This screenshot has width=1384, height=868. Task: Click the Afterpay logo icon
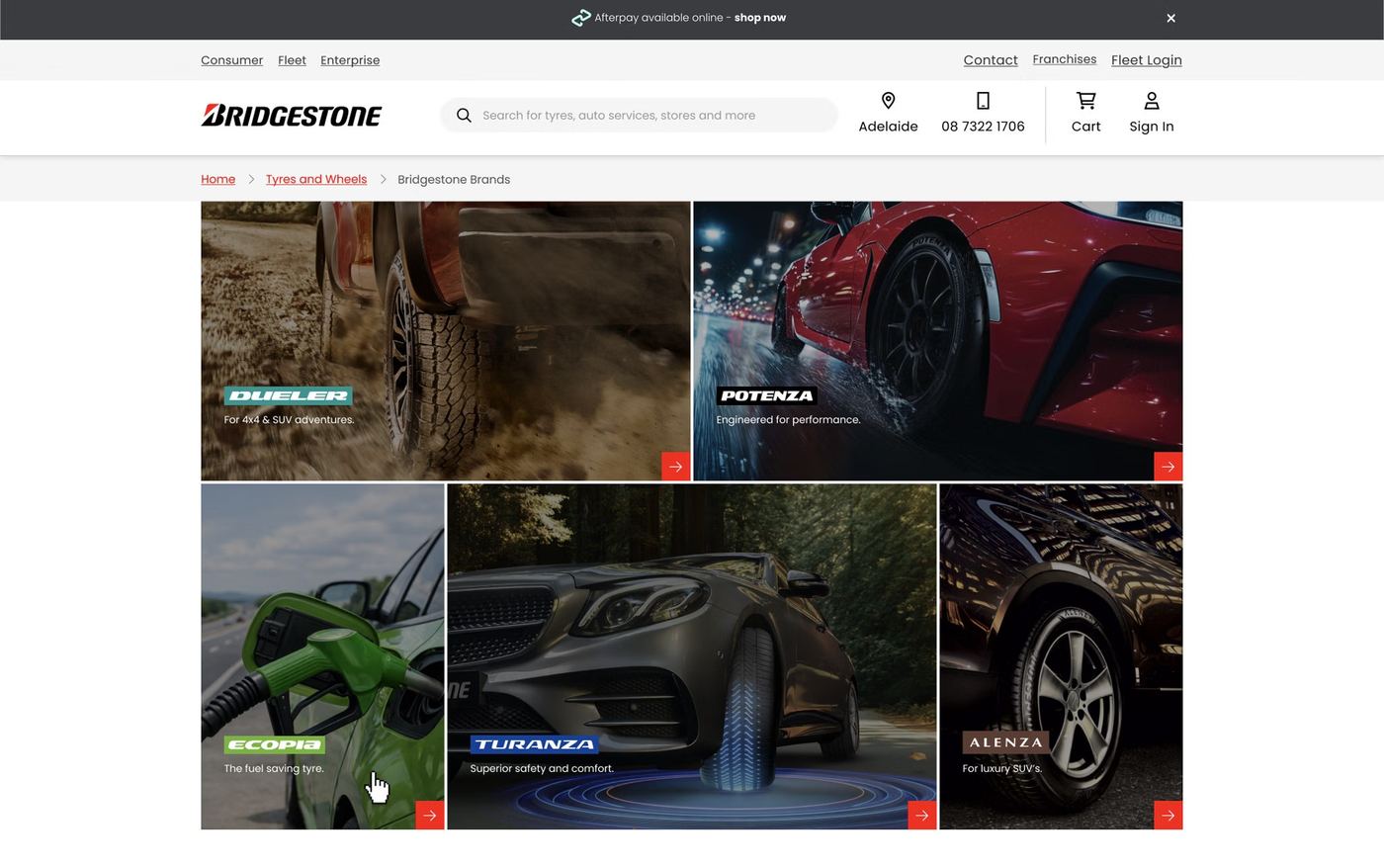click(581, 18)
